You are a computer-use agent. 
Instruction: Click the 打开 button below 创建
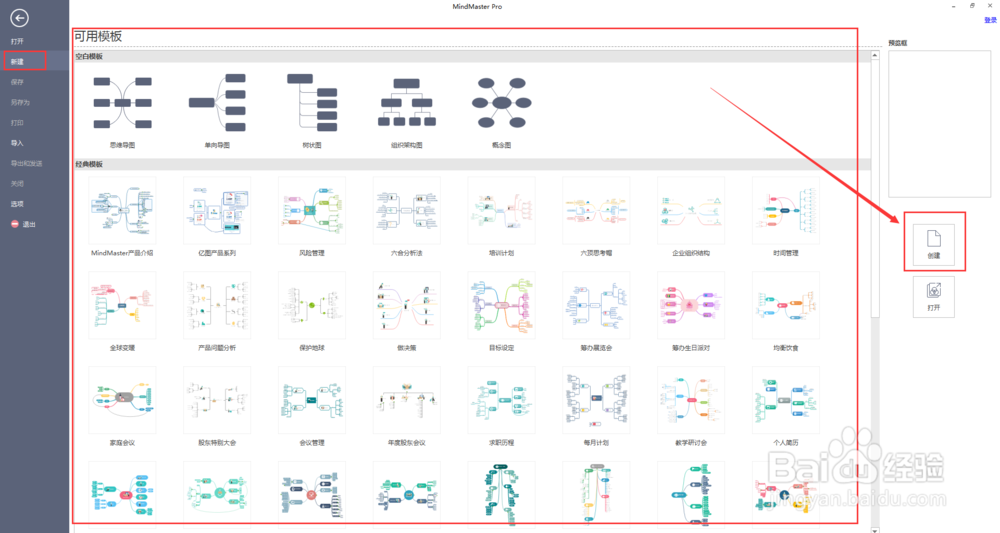[934, 297]
